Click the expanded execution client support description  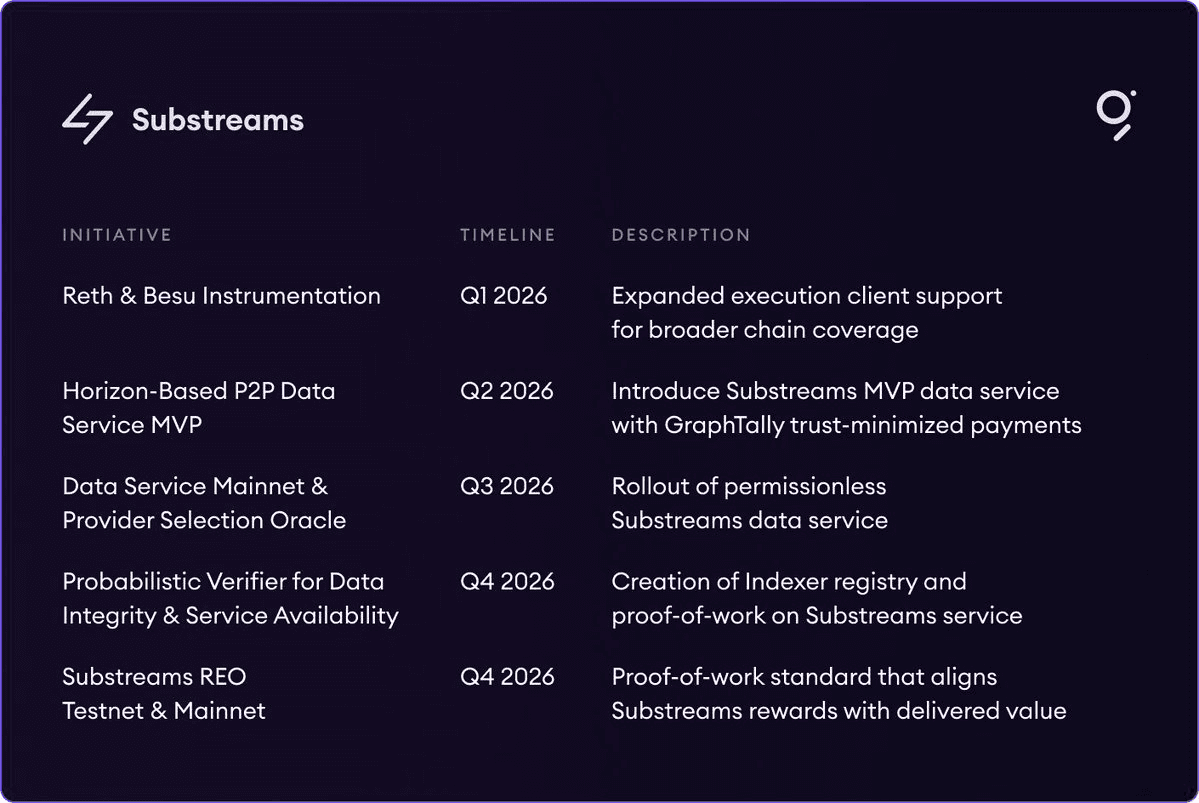(806, 312)
